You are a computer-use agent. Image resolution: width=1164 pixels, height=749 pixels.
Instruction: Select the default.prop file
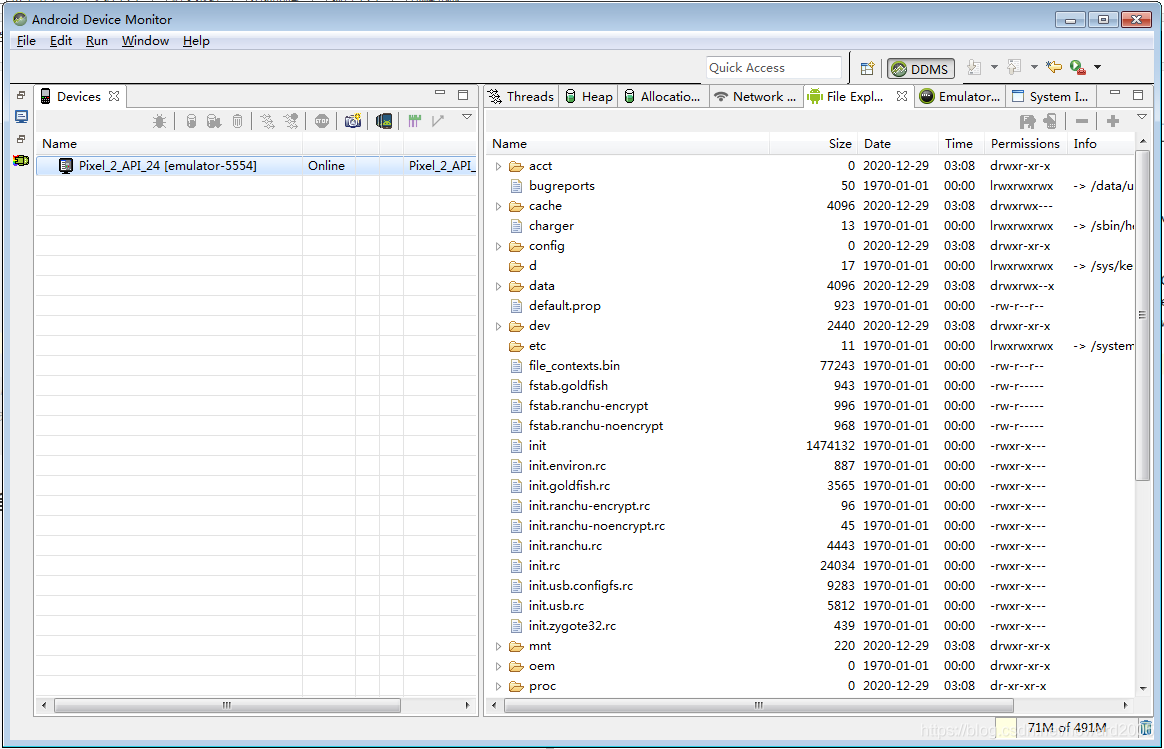[565, 306]
